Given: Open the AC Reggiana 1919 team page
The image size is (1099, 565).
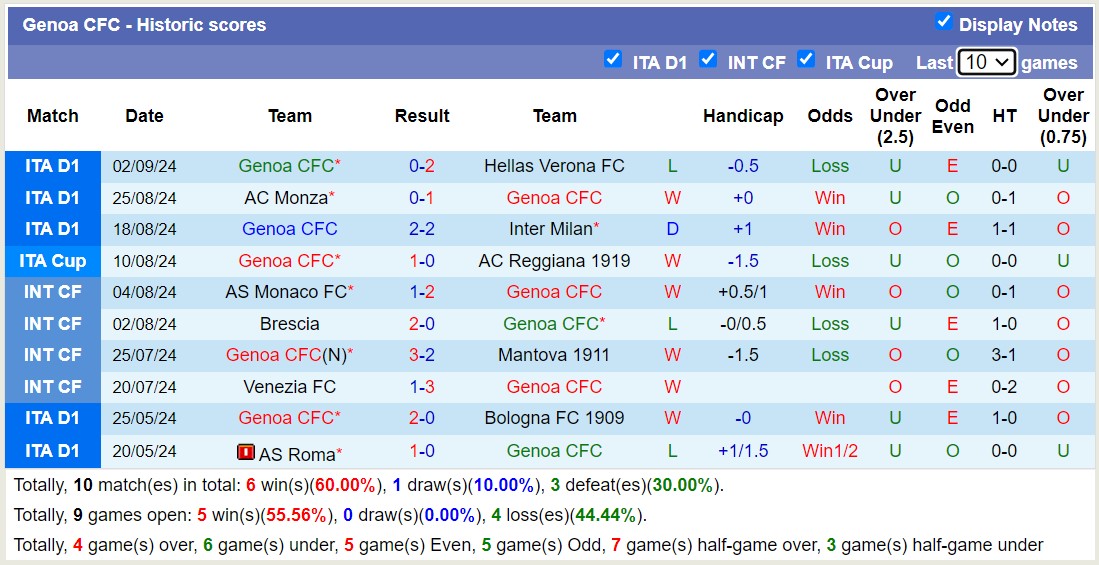Looking at the screenshot, I should pos(554,261).
